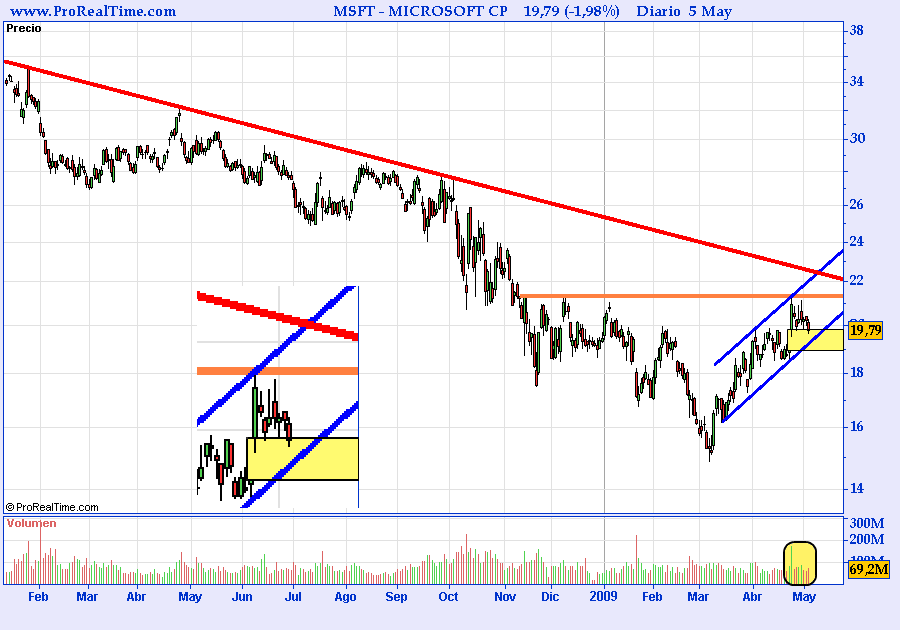Screen dimensions: 900x630
Task: Click the 300M volume axis label
Action: 867,523
